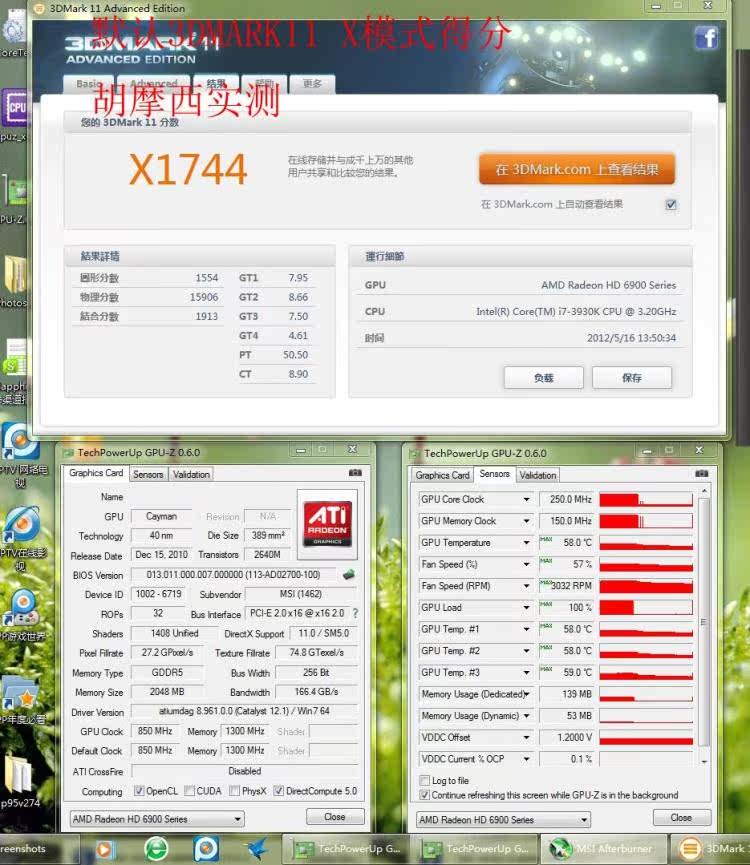Viewport: 750px width, 865px height.
Task: Click the GPU-Z screenshot camera icon in Graphics Card window
Action: click(355, 473)
